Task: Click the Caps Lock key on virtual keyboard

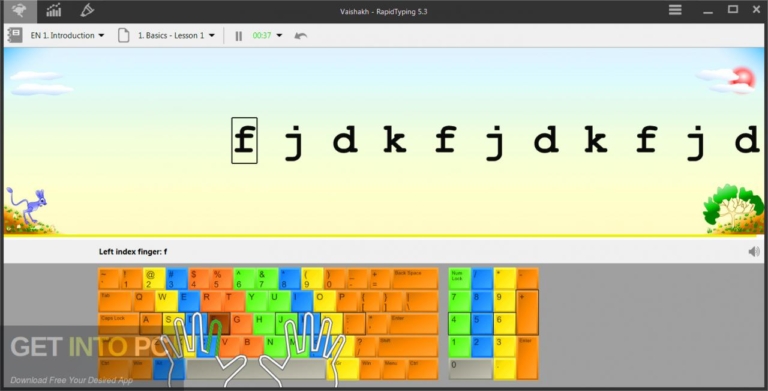Action: (119, 324)
